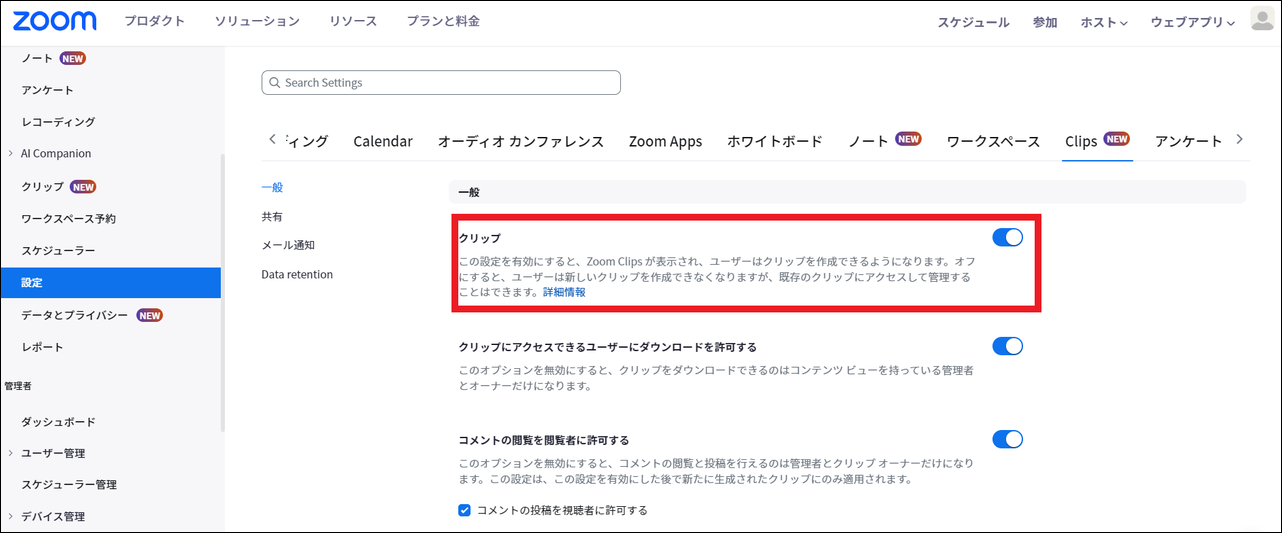
Task: Open 詳細情報 link
Action: tap(564, 292)
